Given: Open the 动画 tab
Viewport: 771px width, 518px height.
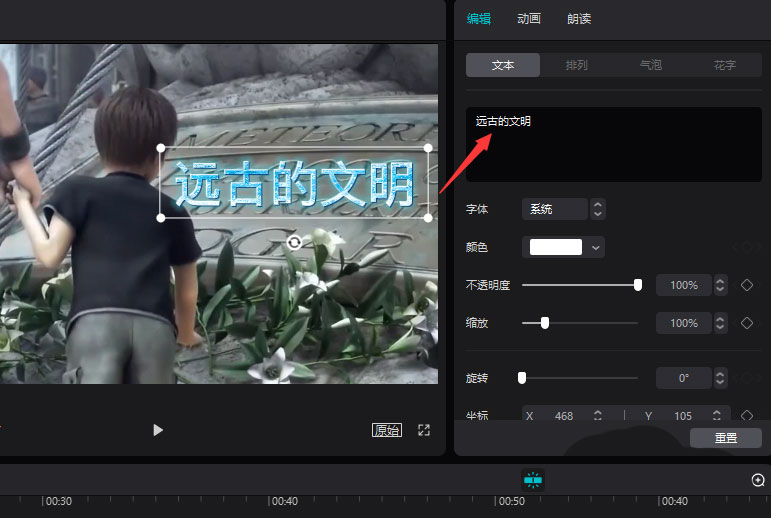Looking at the screenshot, I should tap(529, 19).
